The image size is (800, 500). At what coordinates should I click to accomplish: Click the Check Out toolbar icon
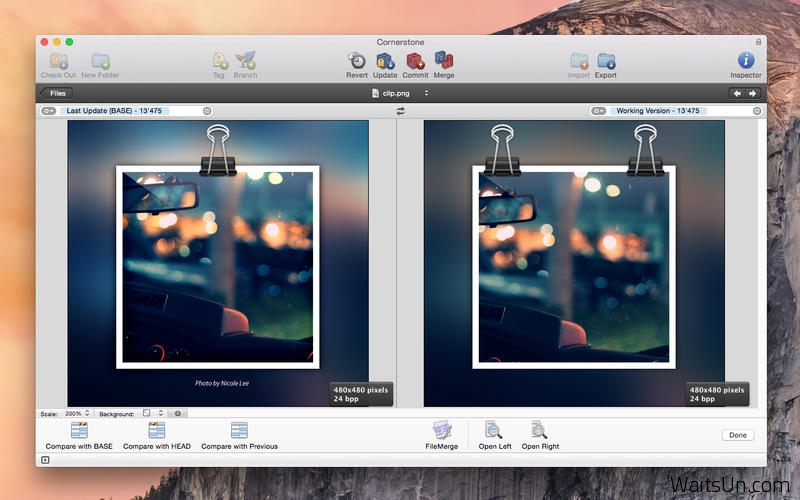(59, 61)
